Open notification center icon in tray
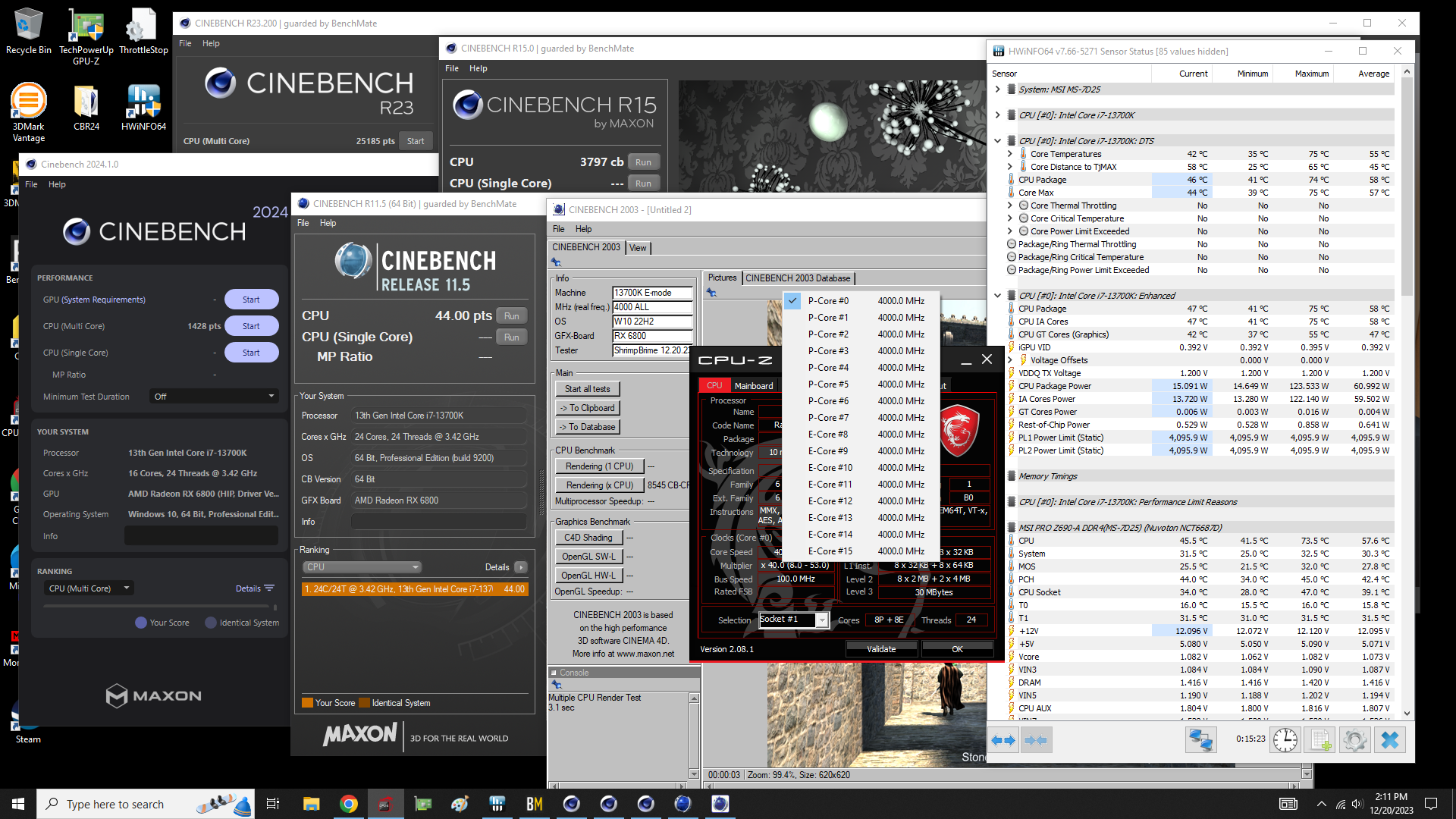The image size is (1456, 819). 1431,804
